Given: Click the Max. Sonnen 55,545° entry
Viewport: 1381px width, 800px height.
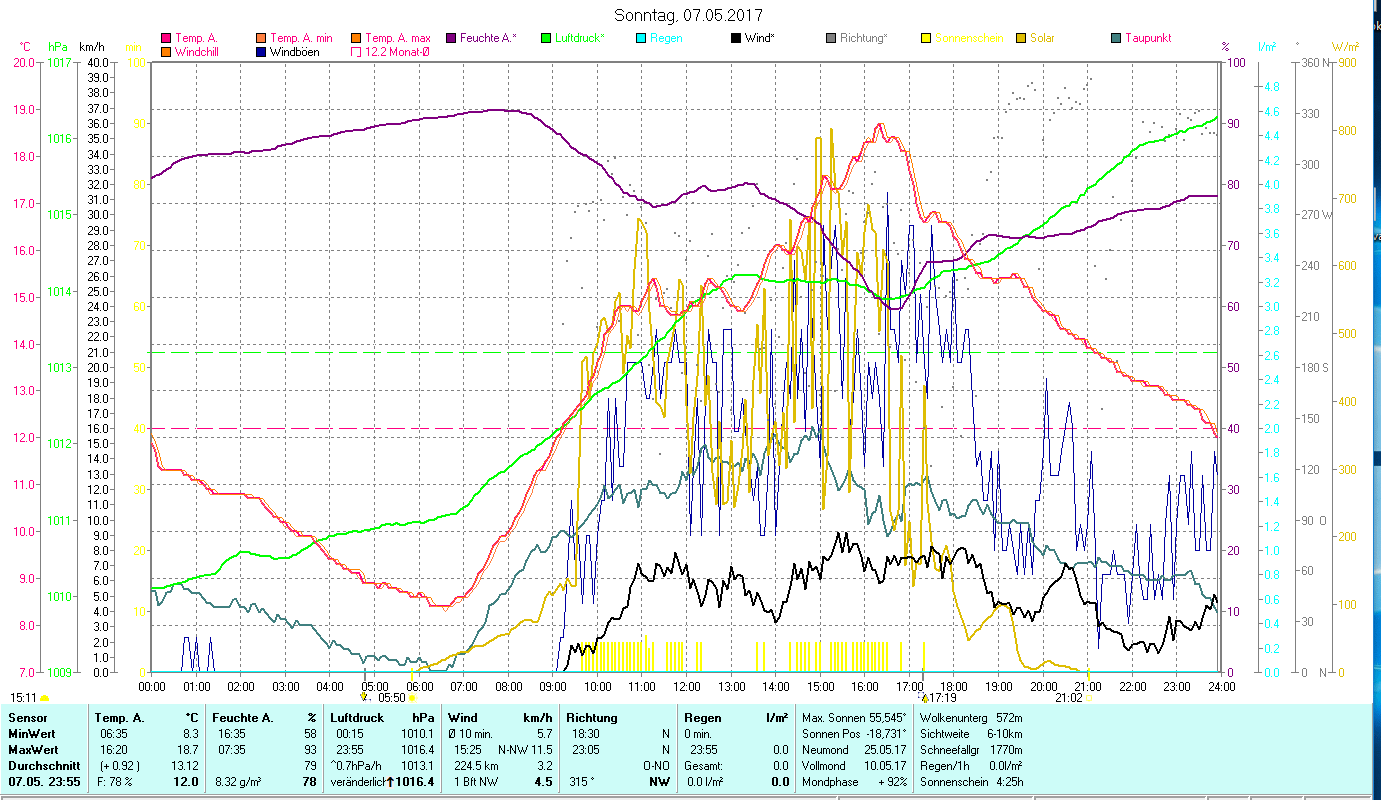Looking at the screenshot, I should pyautogui.click(x=855, y=718).
